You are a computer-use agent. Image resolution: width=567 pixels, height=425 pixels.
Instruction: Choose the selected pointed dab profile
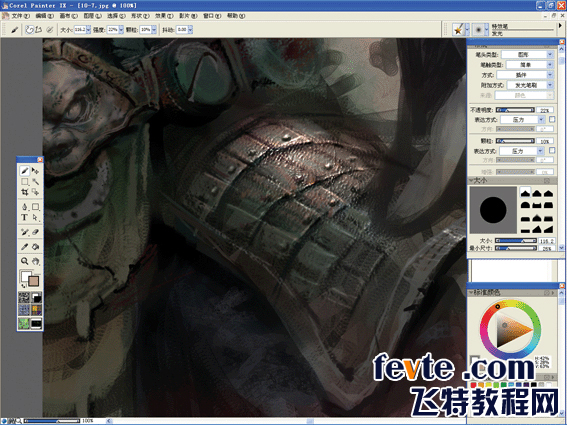click(525, 193)
